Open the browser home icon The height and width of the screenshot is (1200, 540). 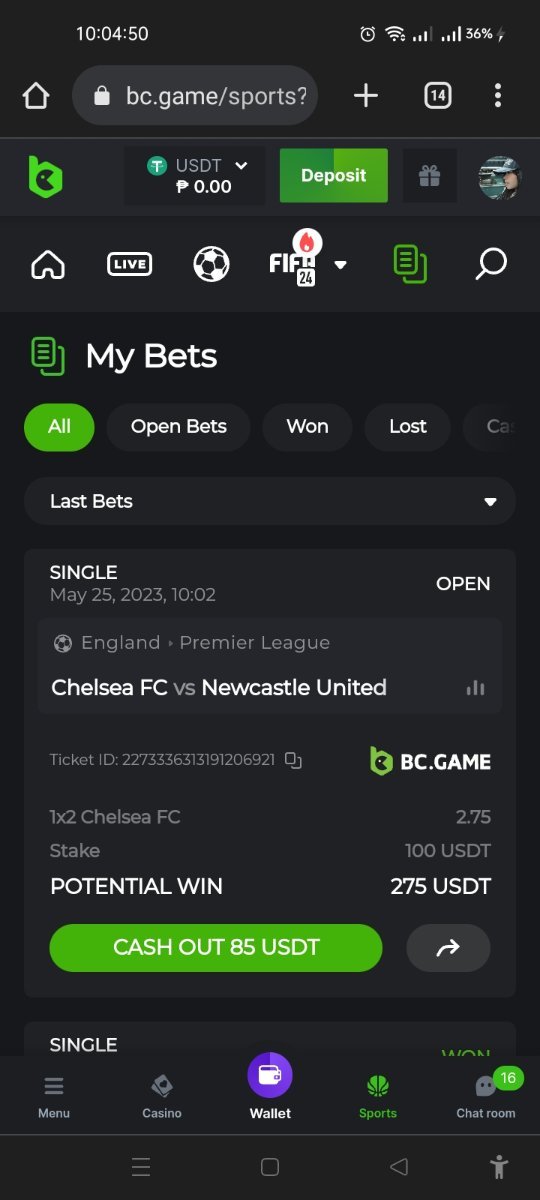click(36, 96)
